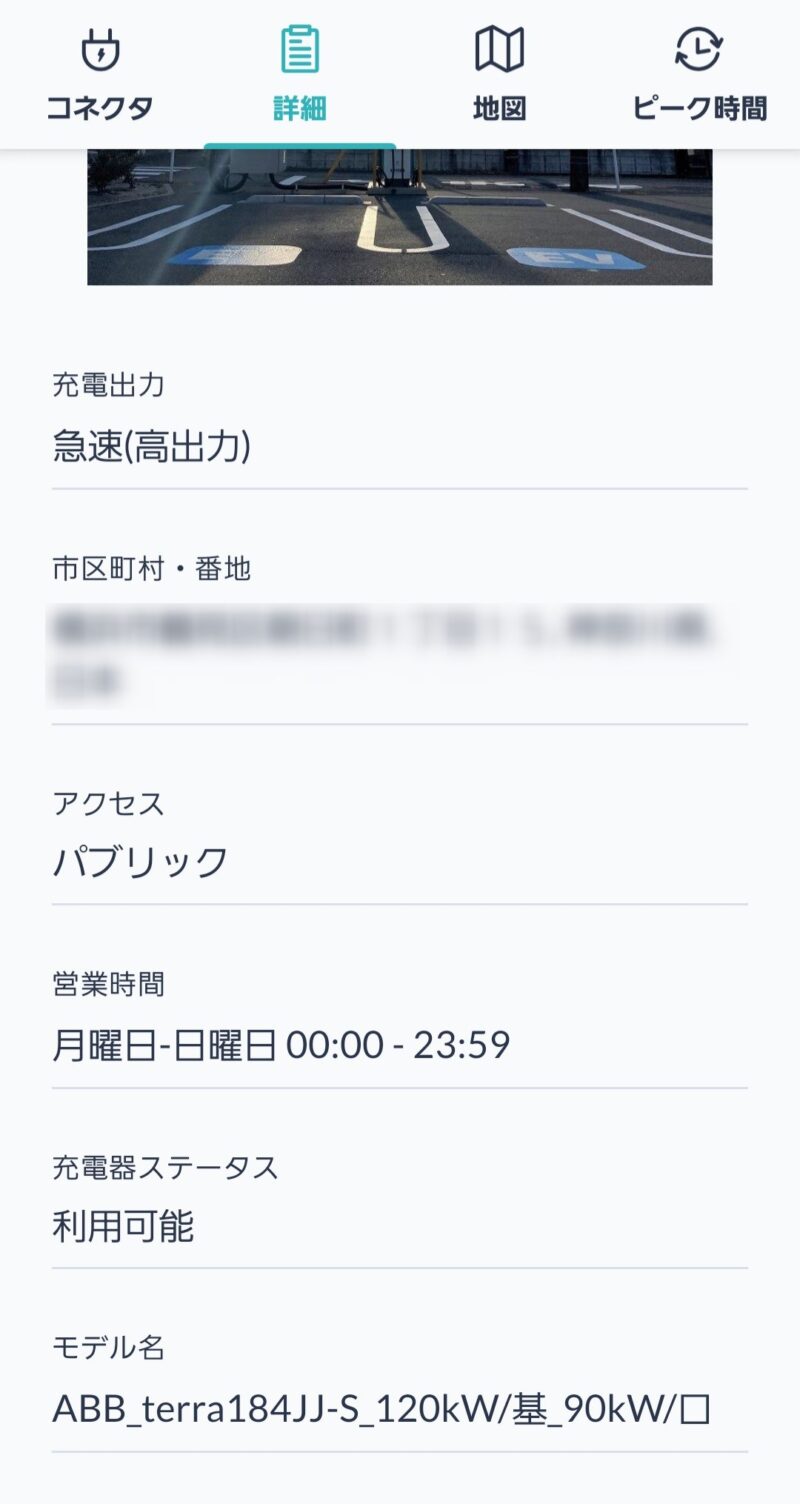Tap the 地図 folded map icon
The width and height of the screenshot is (800, 1504).
pos(499,49)
